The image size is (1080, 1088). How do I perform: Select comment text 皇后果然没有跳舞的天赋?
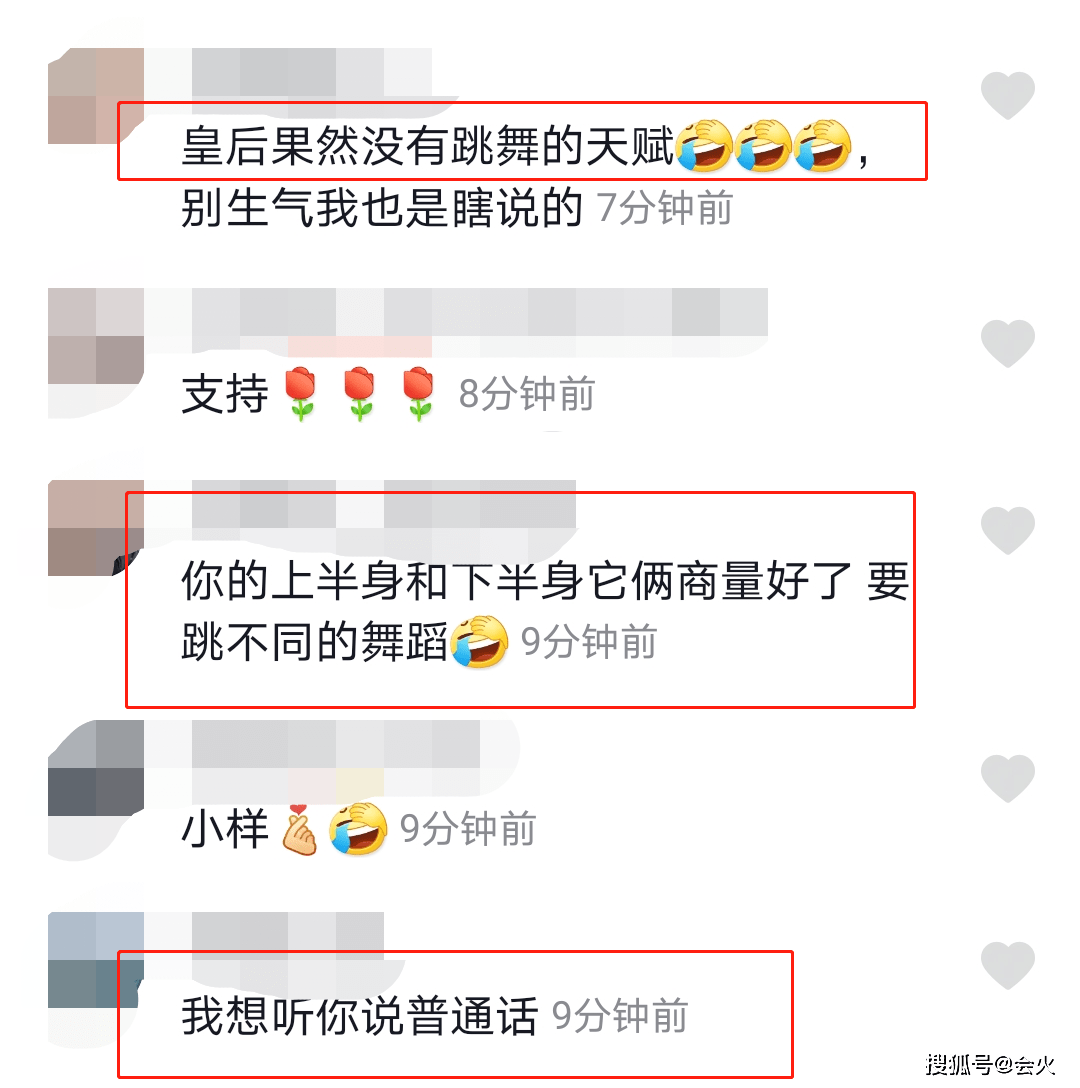click(x=428, y=146)
